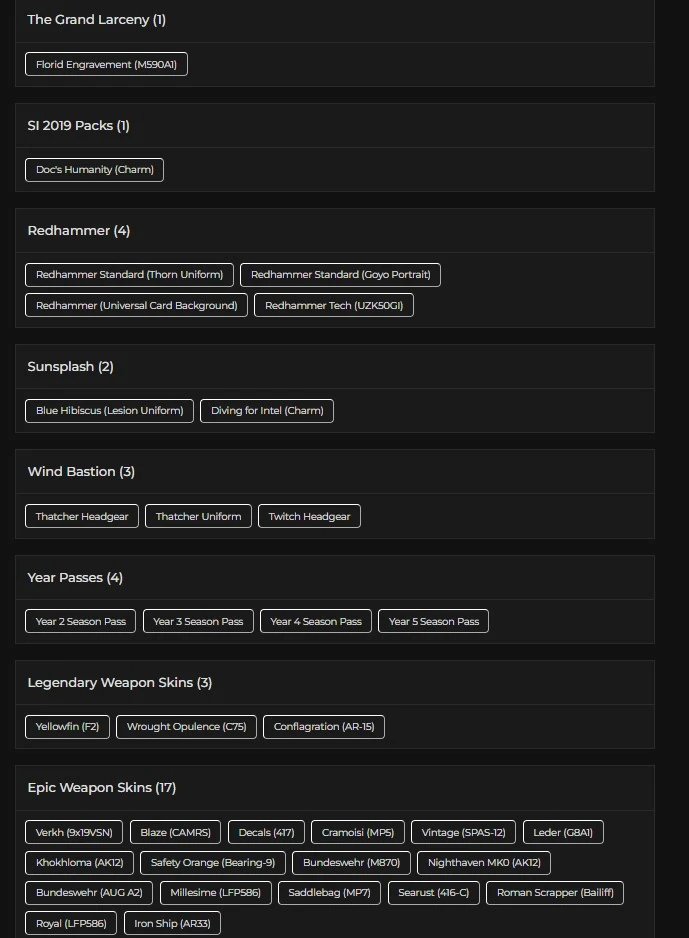Click the Yellowfin (F2) skin tag
Image resolution: width=689 pixels, height=938 pixels.
click(x=67, y=727)
